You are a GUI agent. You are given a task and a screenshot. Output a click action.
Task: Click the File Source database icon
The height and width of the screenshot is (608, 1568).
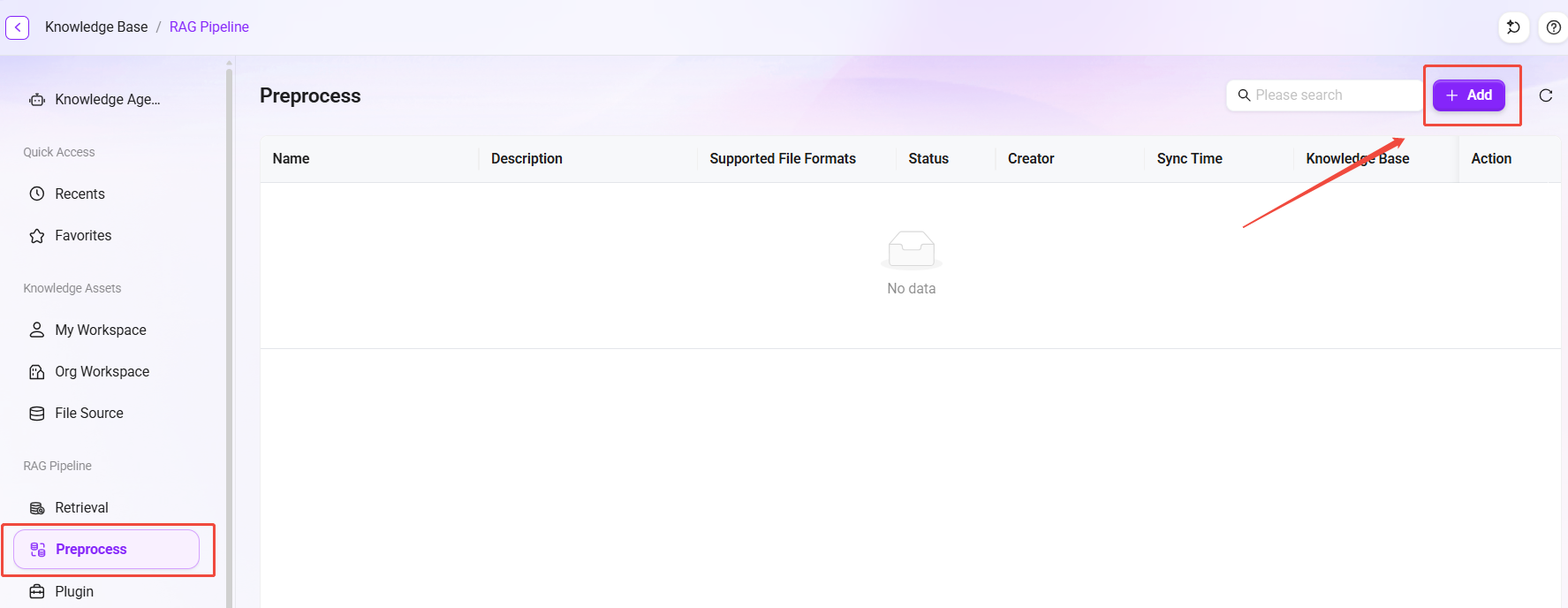pyautogui.click(x=37, y=414)
